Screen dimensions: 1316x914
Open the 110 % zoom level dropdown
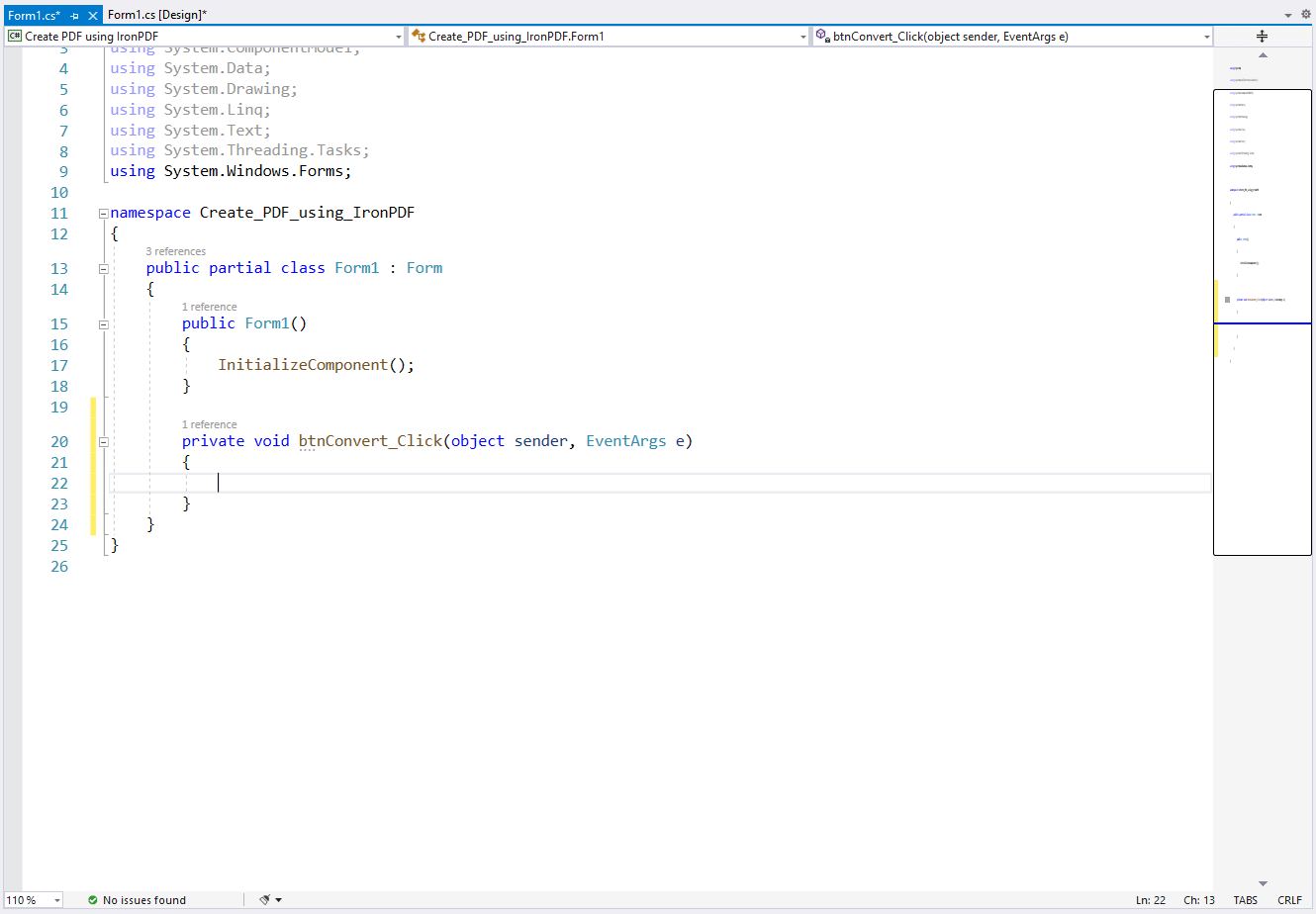pos(34,900)
